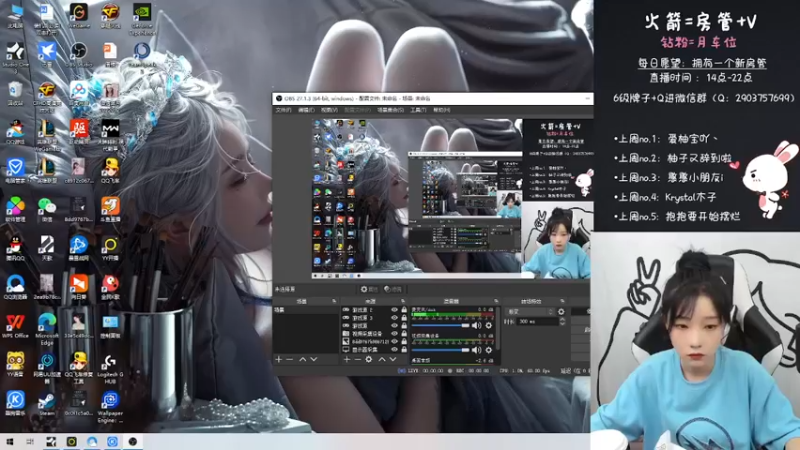800x450 pixels.
Task: Click the remove source minus icon in OBS
Action: pos(358,360)
